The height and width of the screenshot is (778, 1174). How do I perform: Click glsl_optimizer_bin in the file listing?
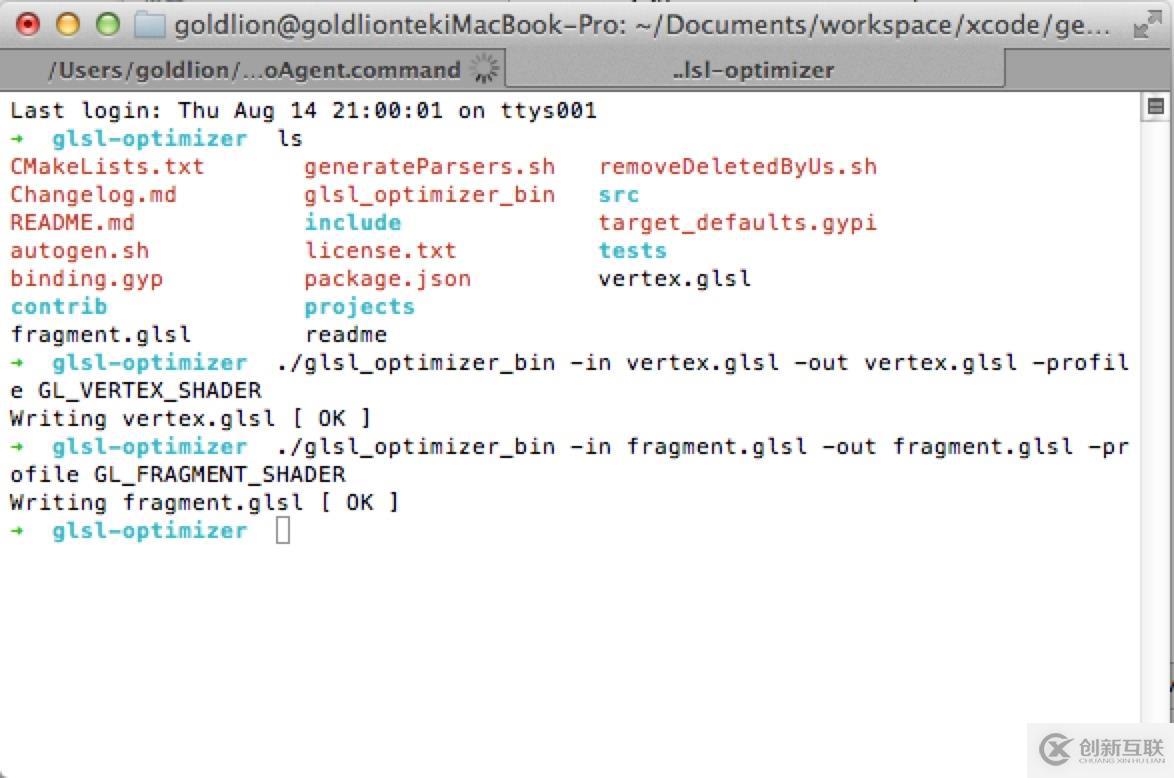tap(429, 195)
